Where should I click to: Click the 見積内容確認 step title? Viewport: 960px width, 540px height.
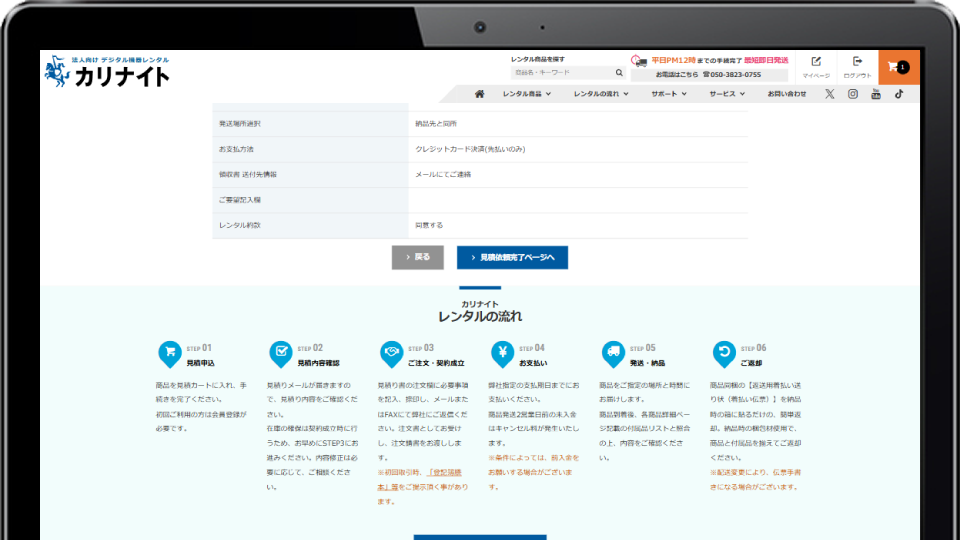coord(318,364)
